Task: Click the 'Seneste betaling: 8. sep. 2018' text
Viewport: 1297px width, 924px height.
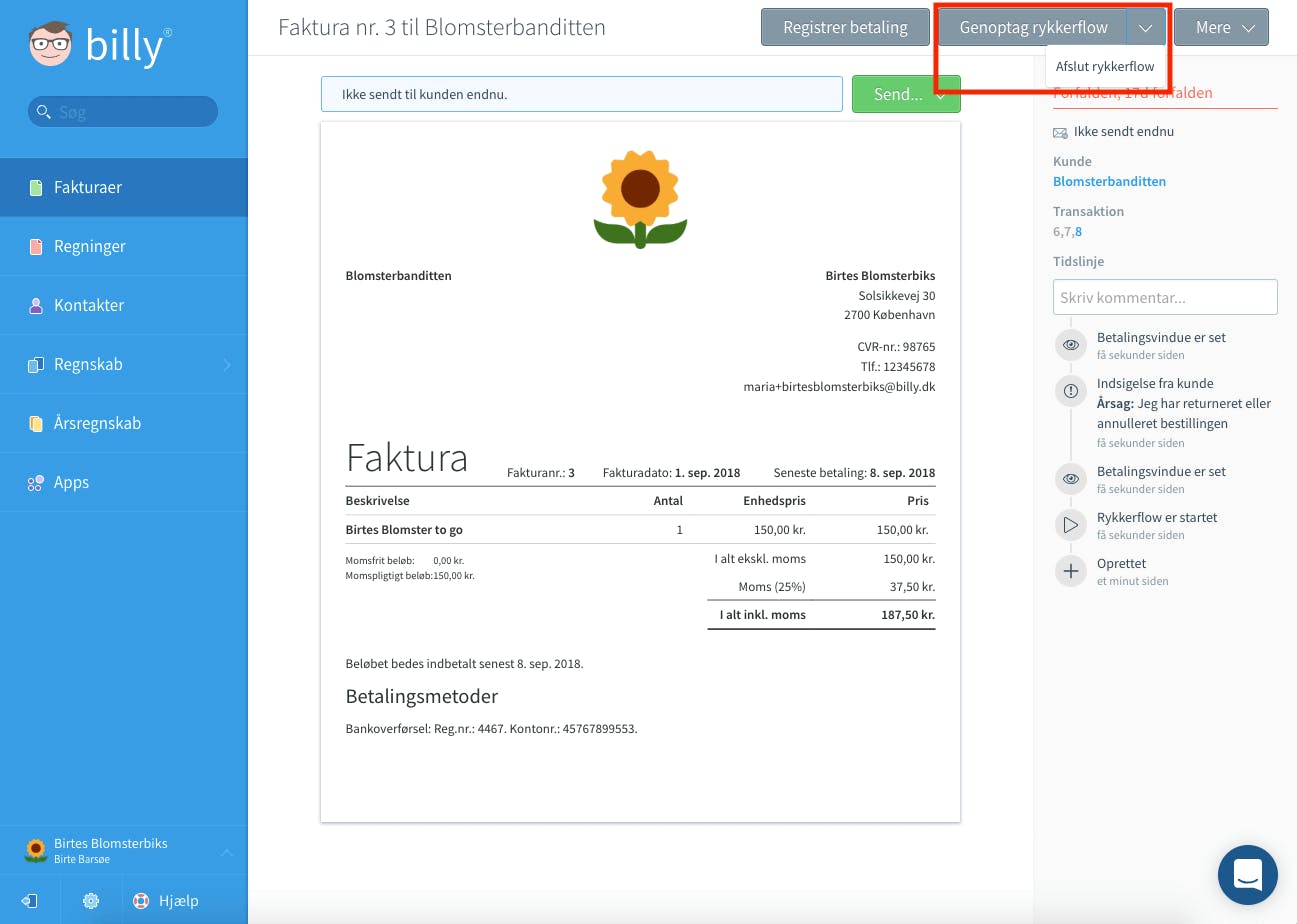Action: pos(854,473)
